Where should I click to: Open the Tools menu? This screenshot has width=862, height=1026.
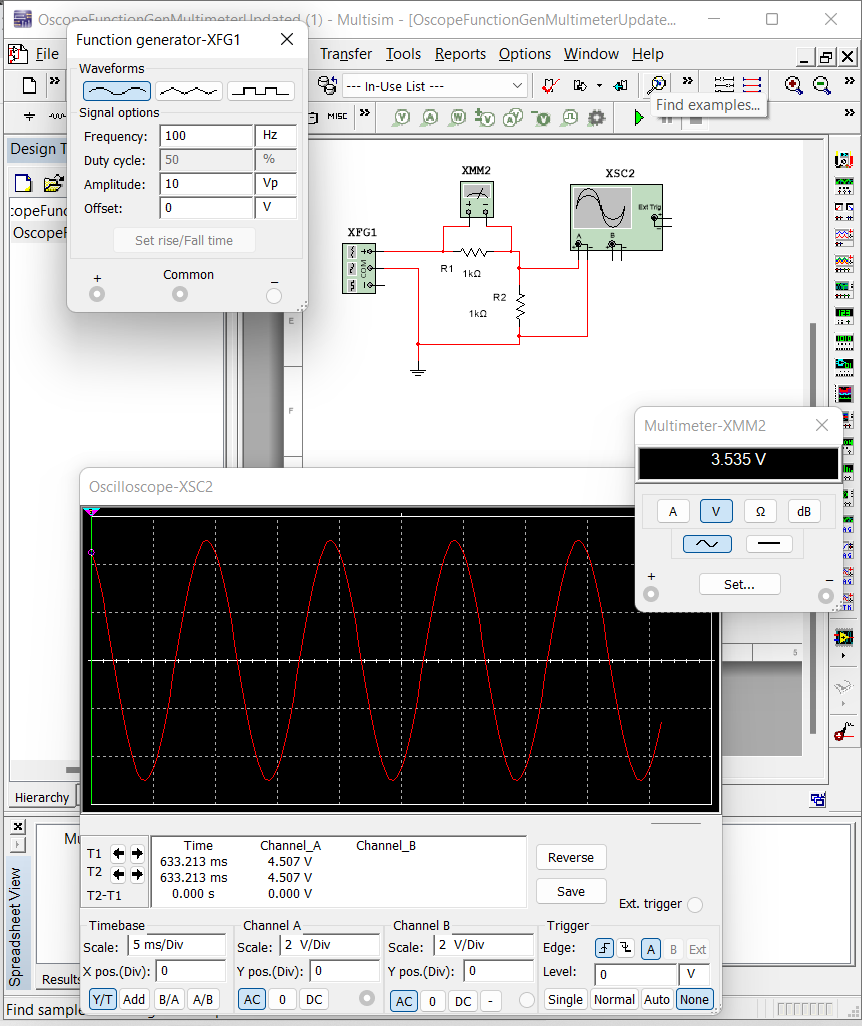403,54
